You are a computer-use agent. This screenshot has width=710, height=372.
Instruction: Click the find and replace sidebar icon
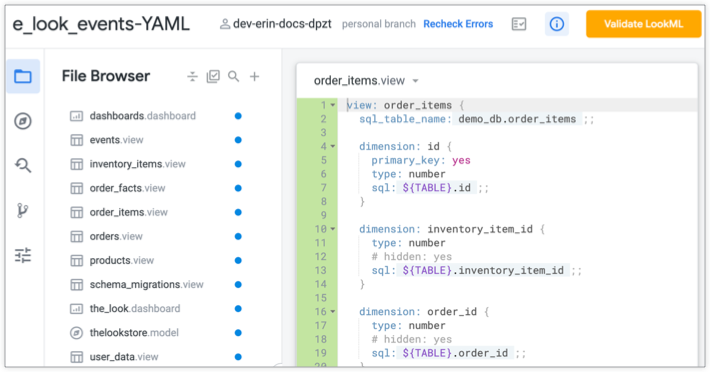23,166
